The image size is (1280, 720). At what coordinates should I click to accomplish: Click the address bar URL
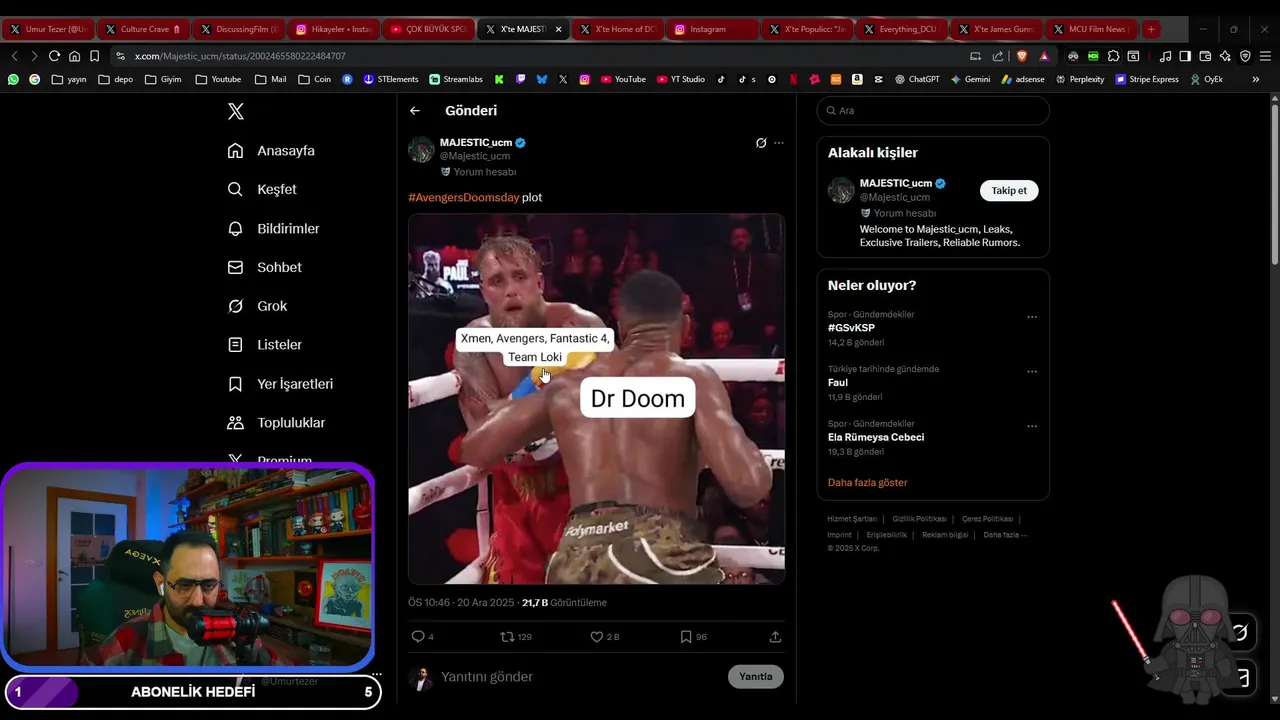click(x=240, y=56)
